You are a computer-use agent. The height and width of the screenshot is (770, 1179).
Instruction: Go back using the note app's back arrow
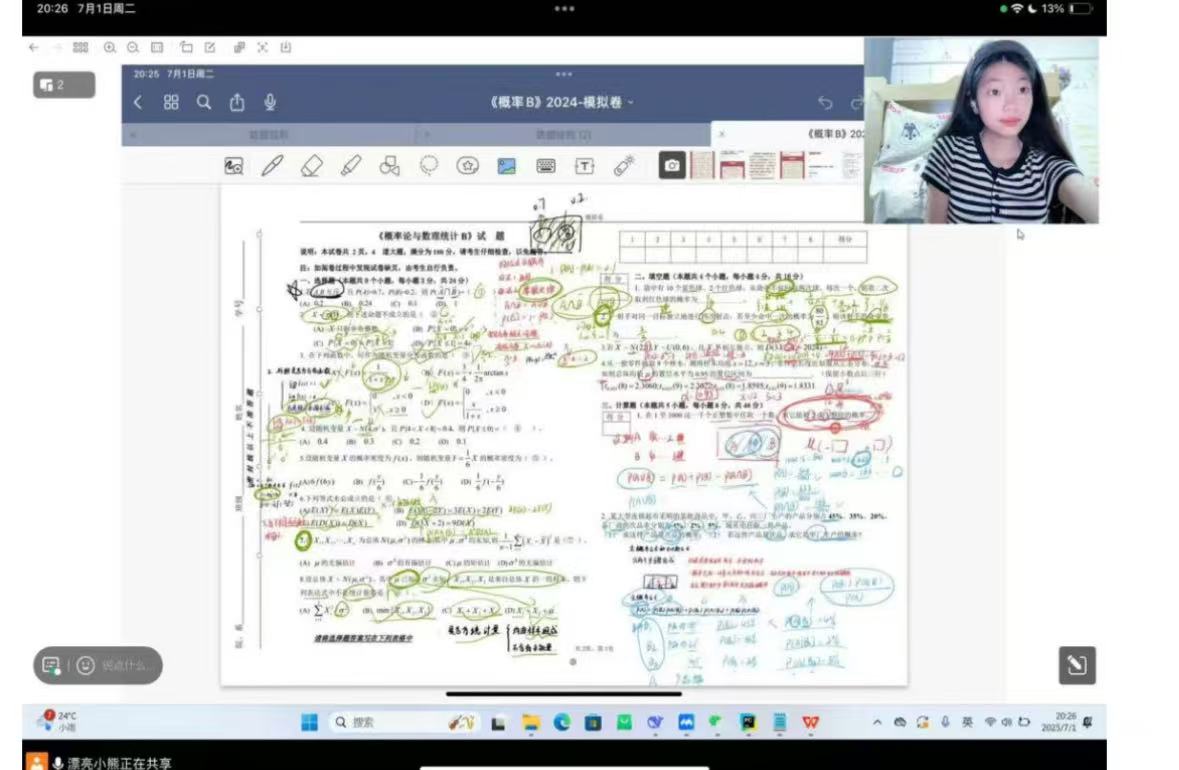pyautogui.click(x=138, y=102)
